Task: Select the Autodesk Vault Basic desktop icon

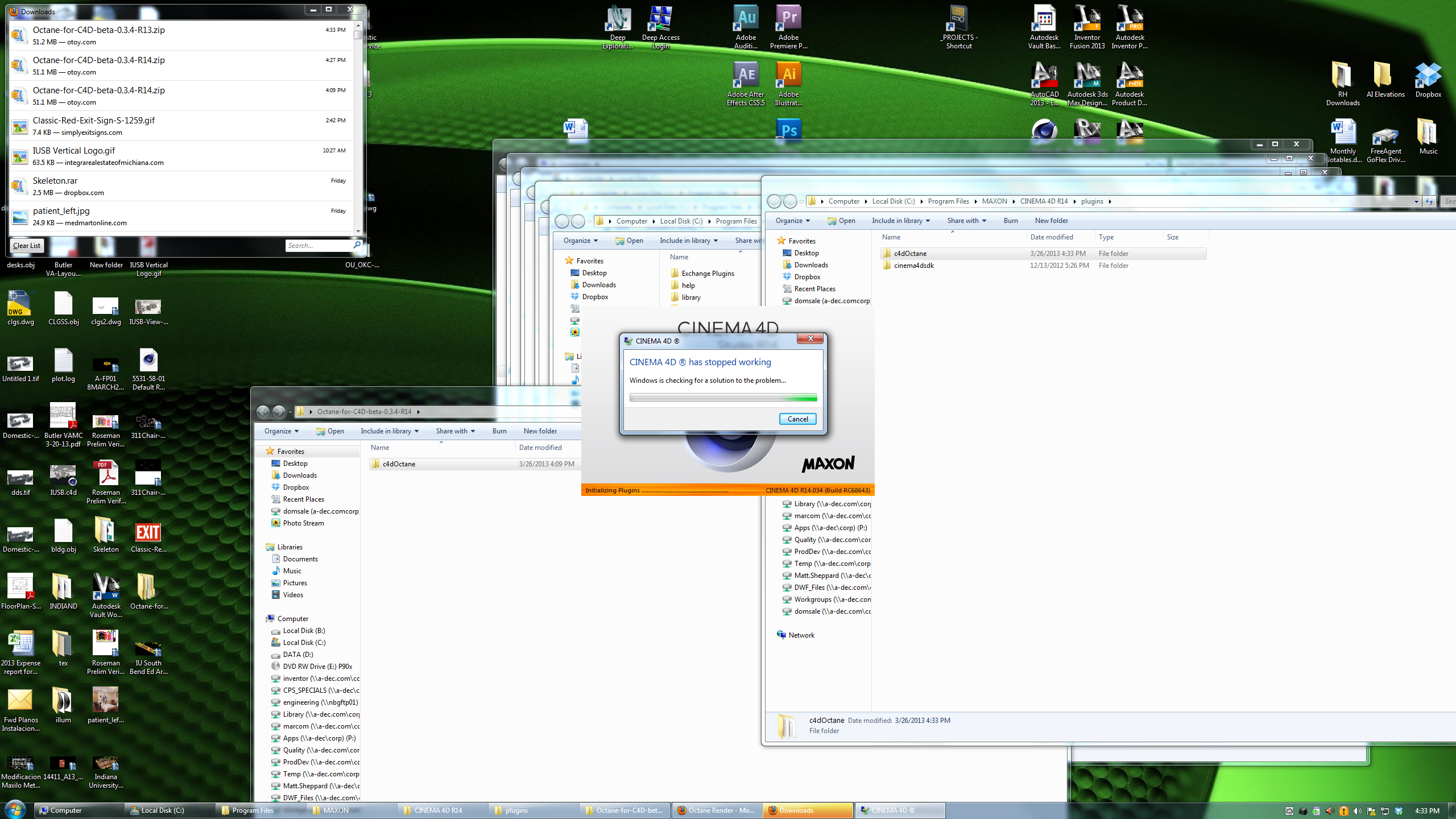Action: click(x=1044, y=27)
